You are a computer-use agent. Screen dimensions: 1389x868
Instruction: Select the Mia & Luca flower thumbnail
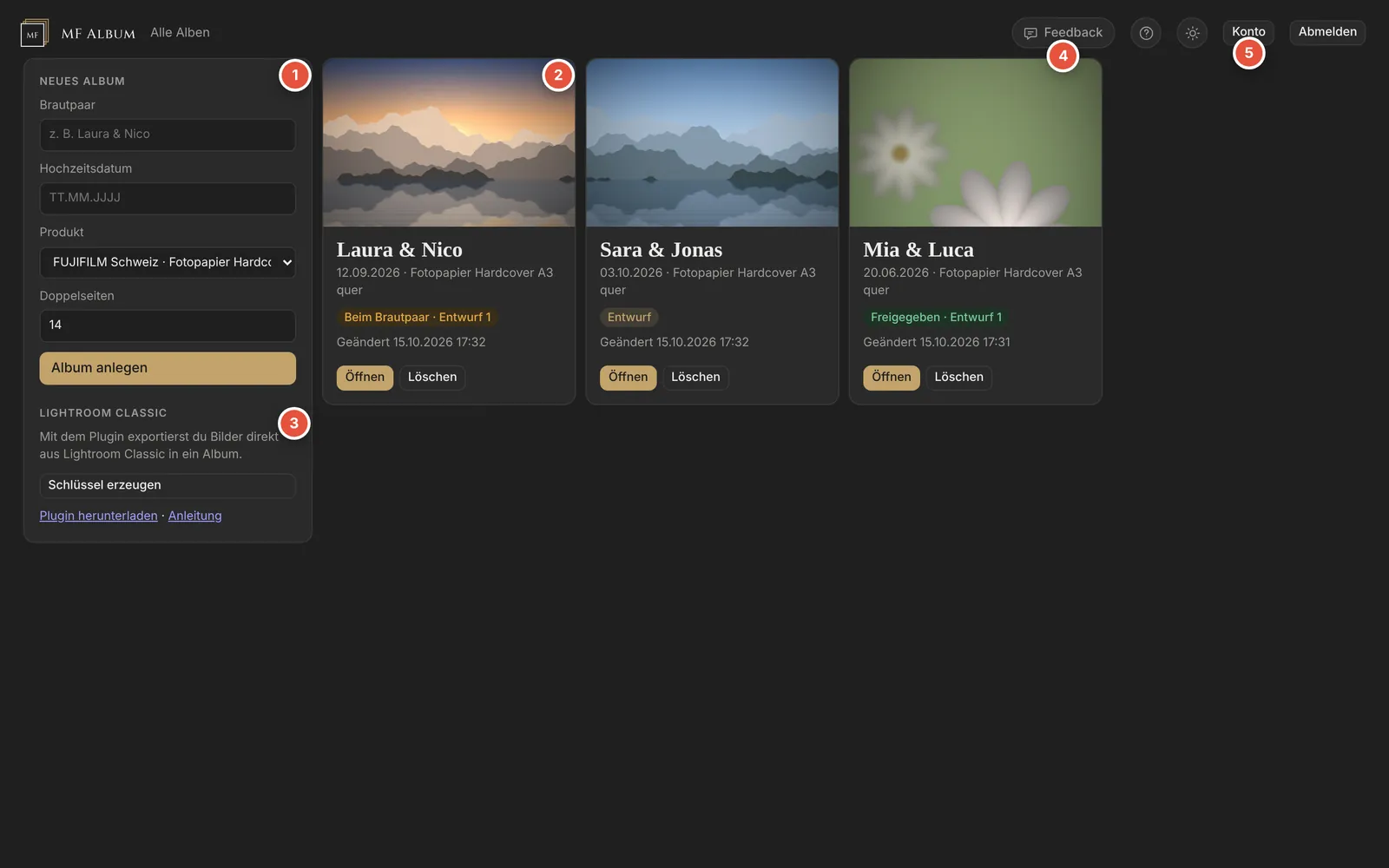pos(976,143)
